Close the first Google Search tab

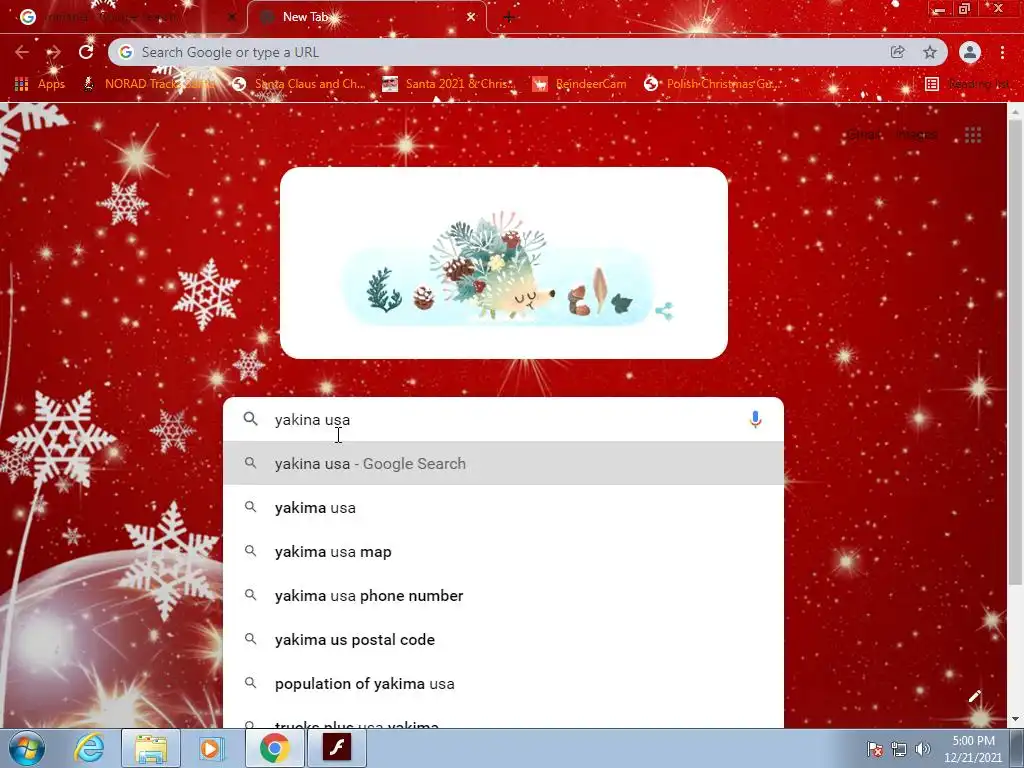pos(231,18)
